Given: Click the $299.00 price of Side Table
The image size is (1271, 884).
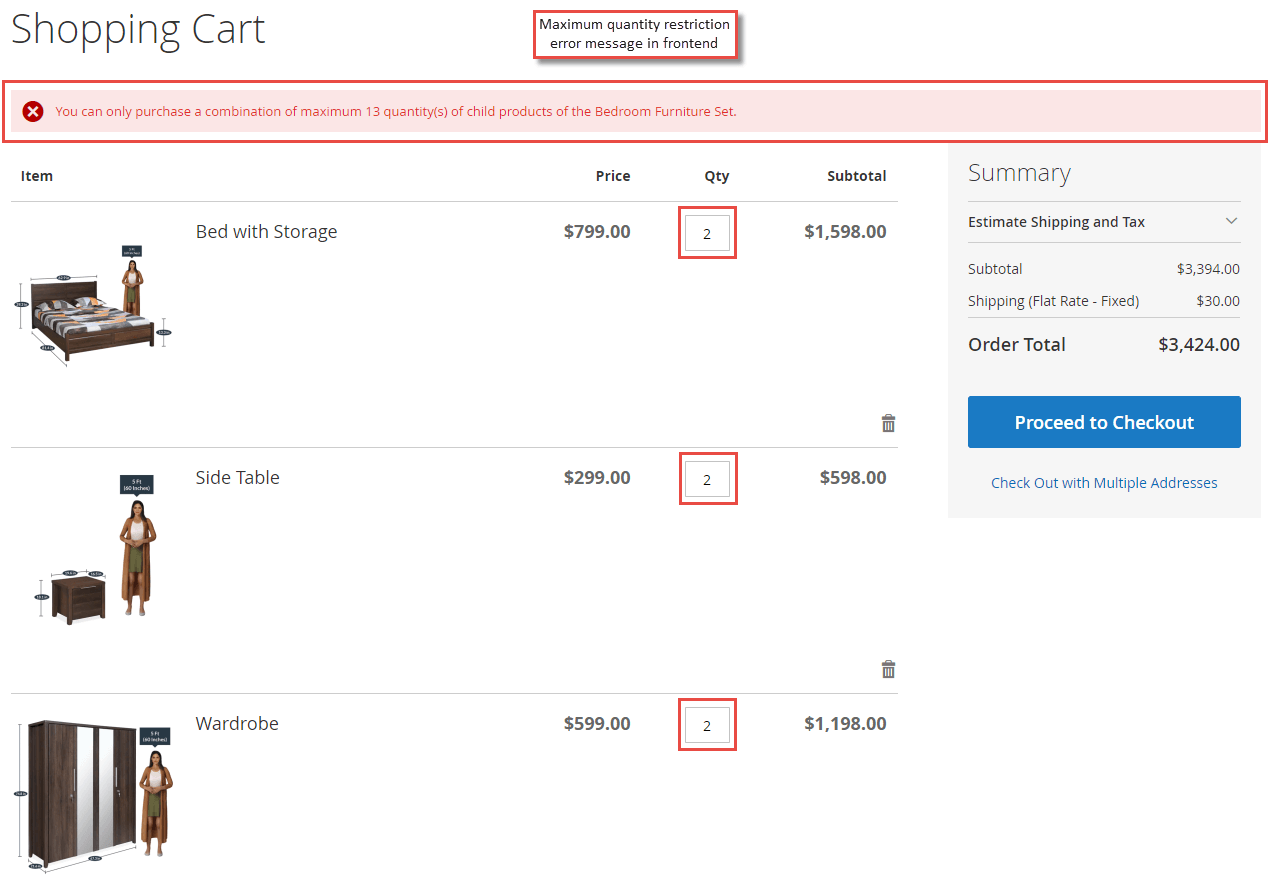Looking at the screenshot, I should (x=597, y=477).
